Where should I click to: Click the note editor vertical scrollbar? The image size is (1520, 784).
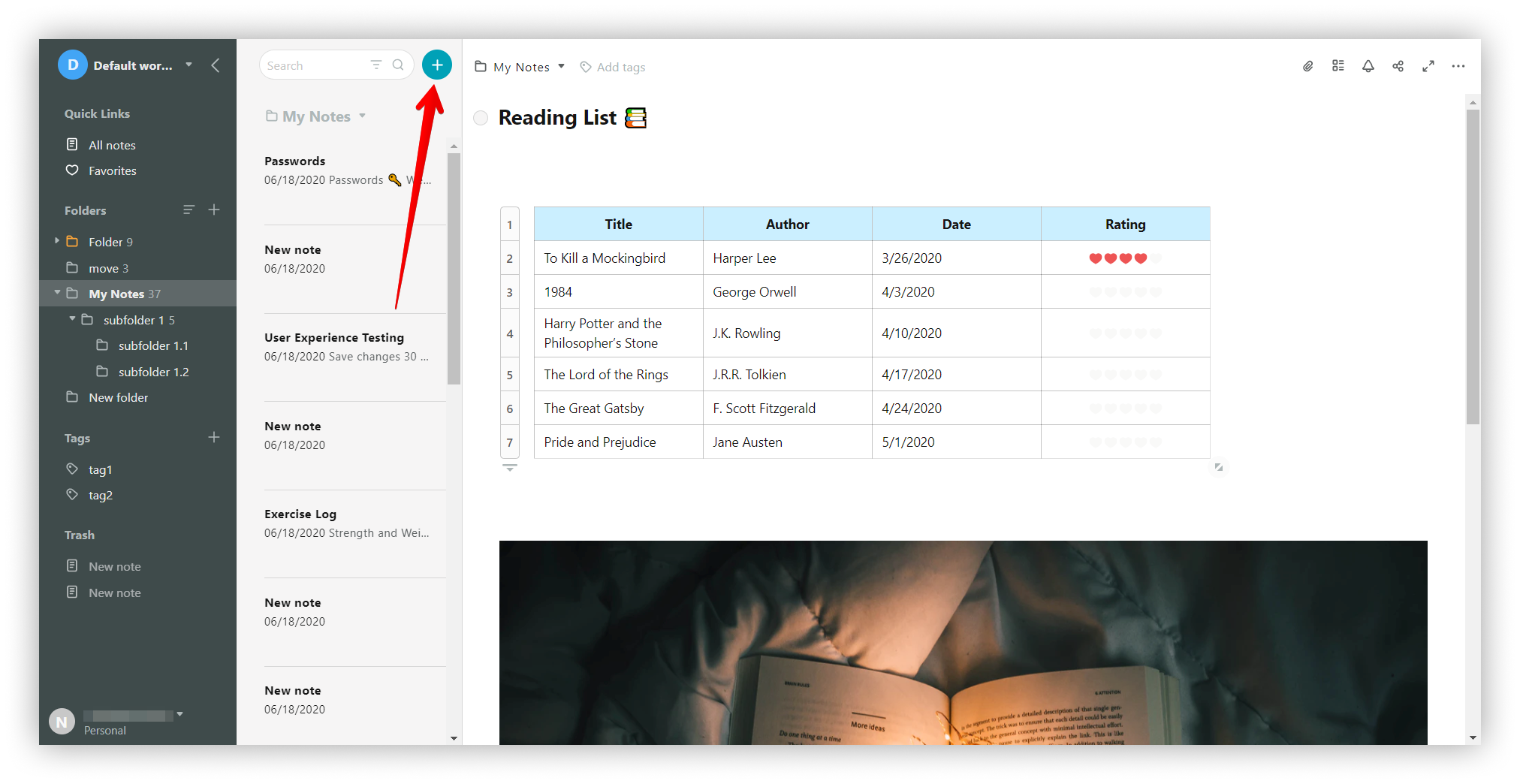click(1473, 267)
